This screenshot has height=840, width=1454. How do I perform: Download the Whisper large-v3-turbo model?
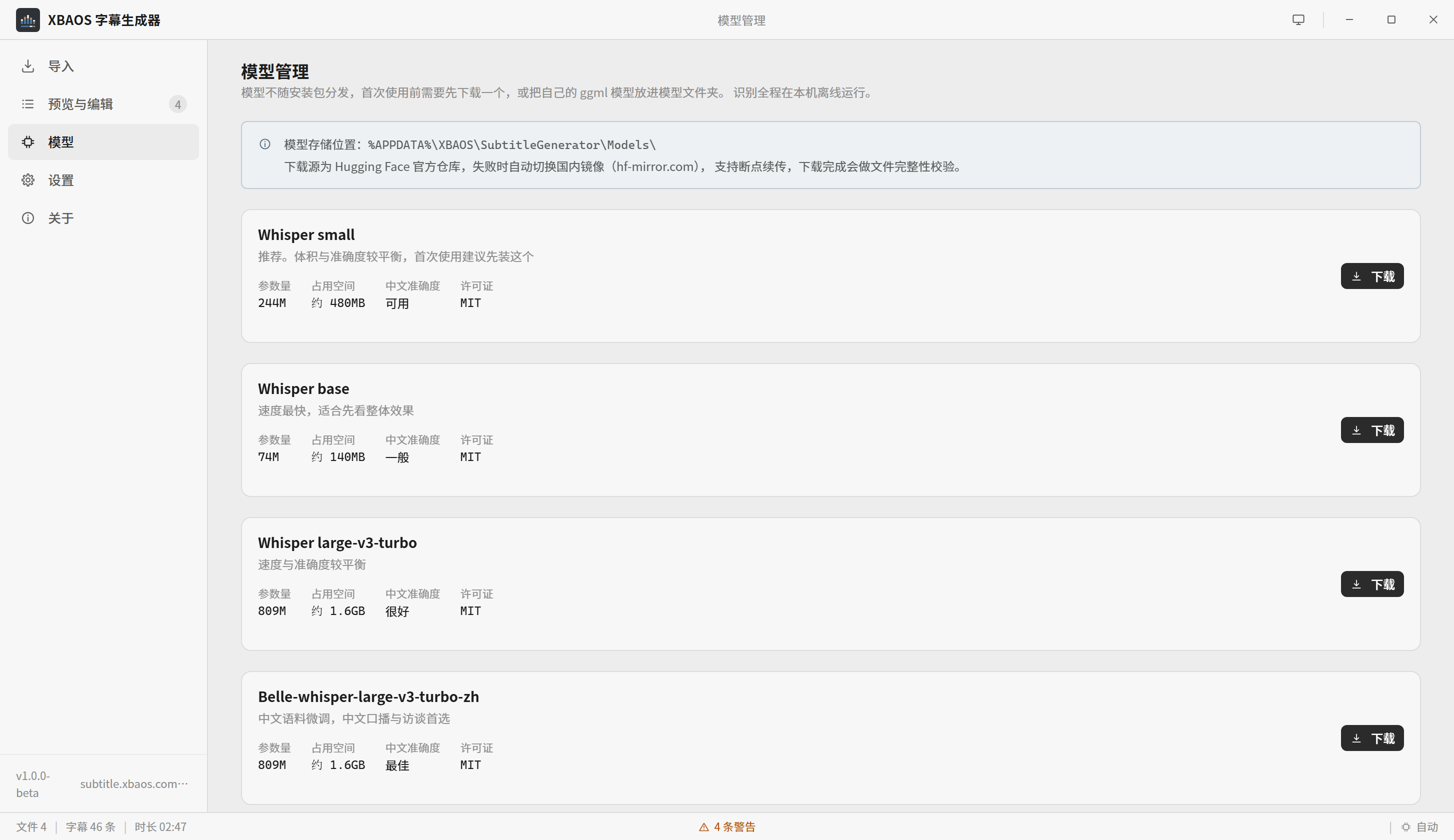click(x=1372, y=584)
